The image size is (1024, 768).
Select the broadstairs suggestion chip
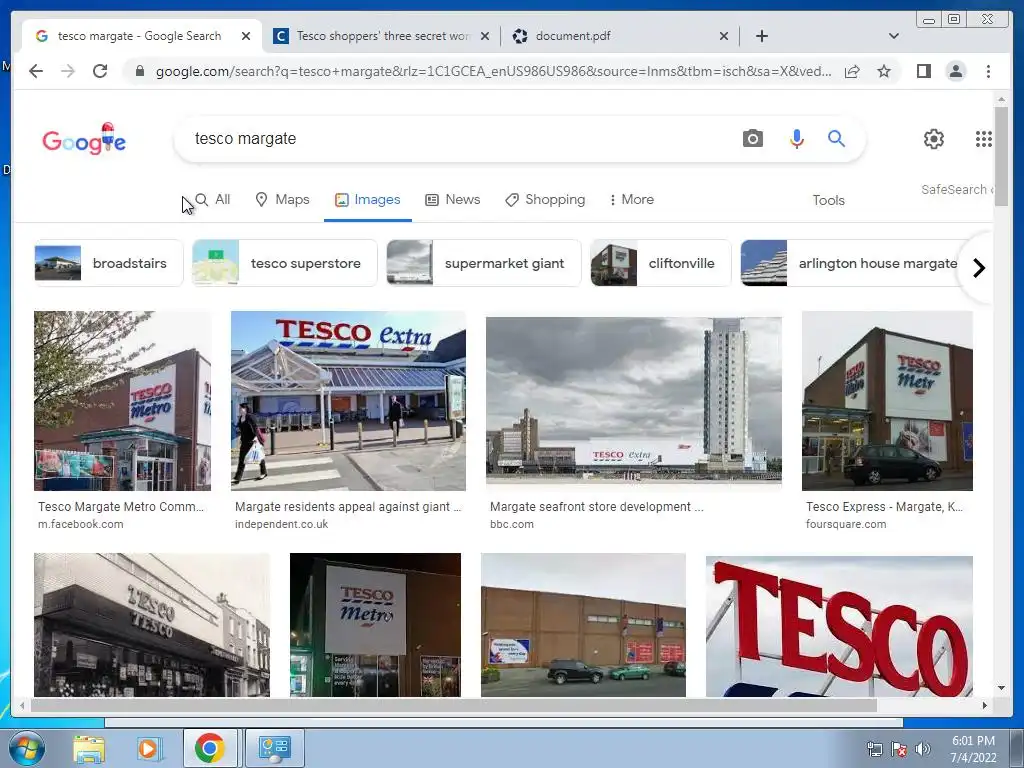point(108,263)
